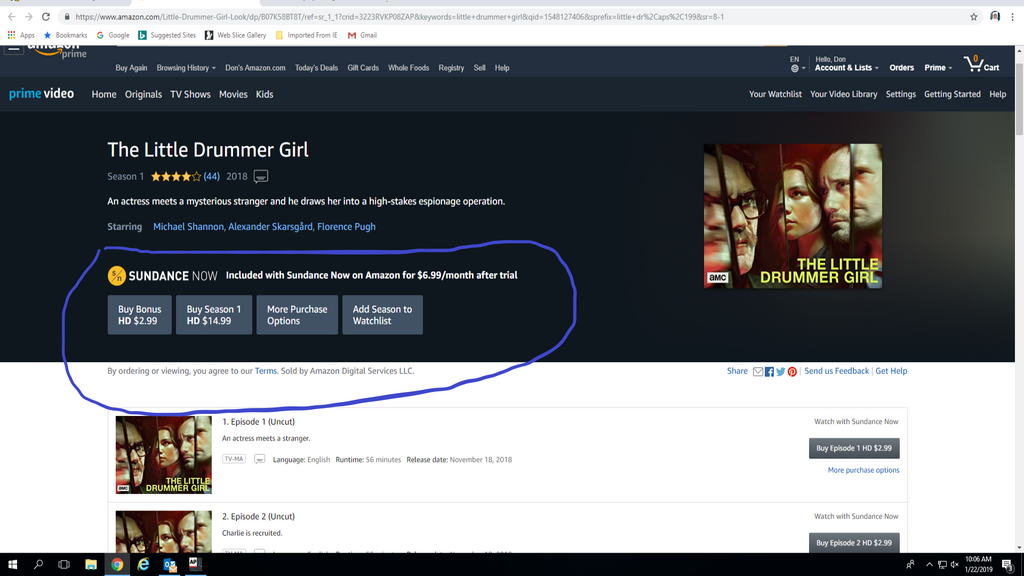Go back using the browser back arrow
This screenshot has width=1024, height=576.
click(x=12, y=17)
